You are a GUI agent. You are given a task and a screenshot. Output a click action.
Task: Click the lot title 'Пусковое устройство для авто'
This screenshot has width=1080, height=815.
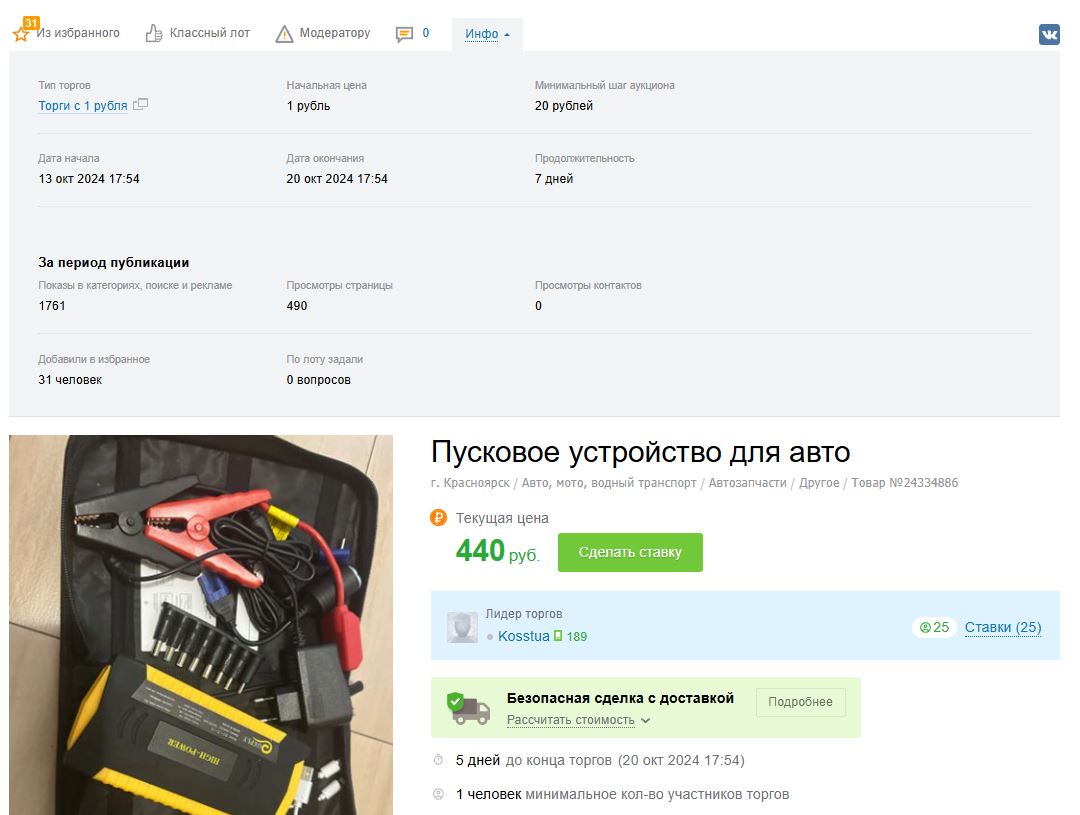(641, 452)
